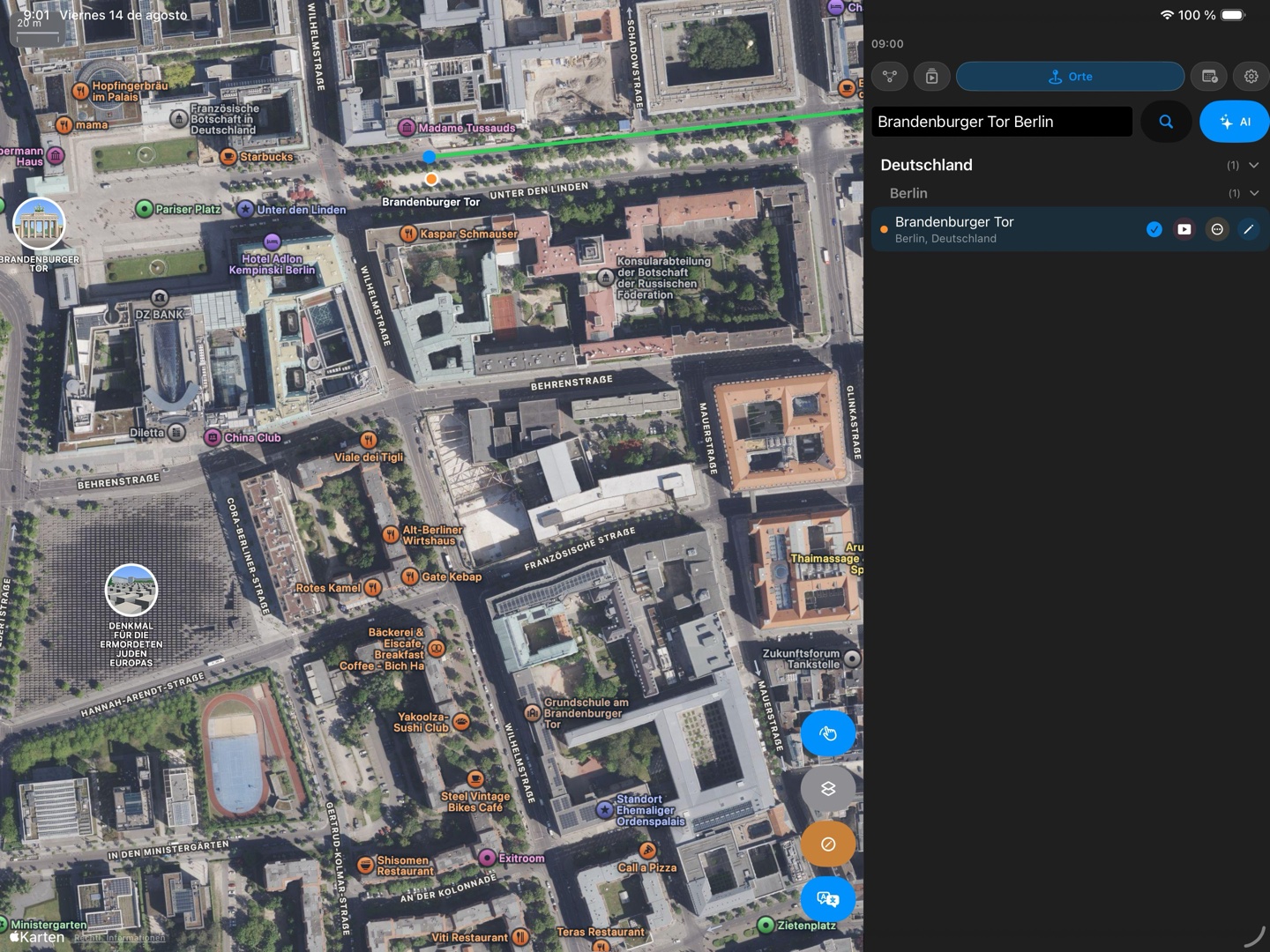1270x952 pixels.
Task: Open the Brandenburger Tor landmark photo marker
Action: click(40, 224)
